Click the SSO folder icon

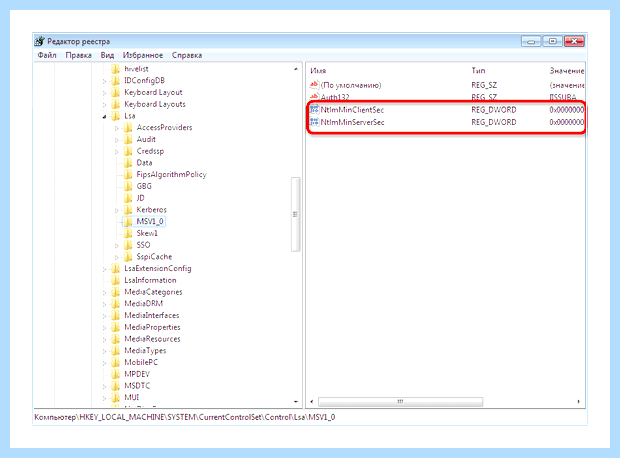coord(128,245)
